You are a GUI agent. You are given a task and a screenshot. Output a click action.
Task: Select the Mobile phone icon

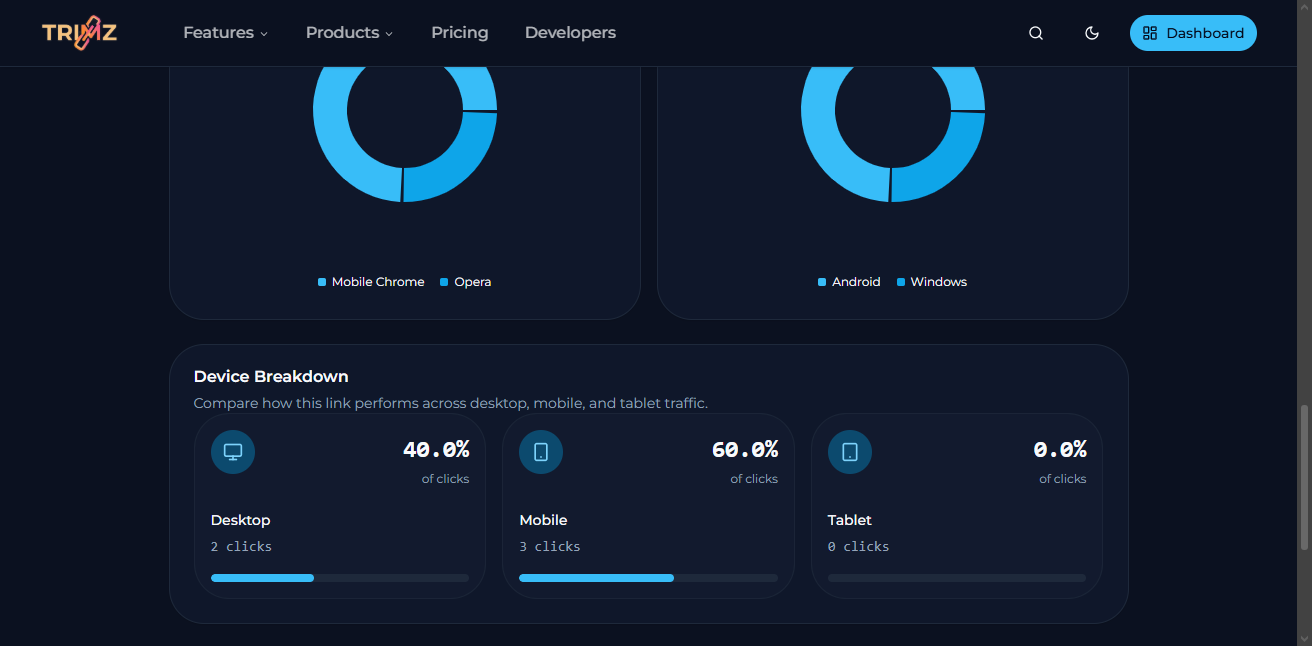tap(541, 451)
